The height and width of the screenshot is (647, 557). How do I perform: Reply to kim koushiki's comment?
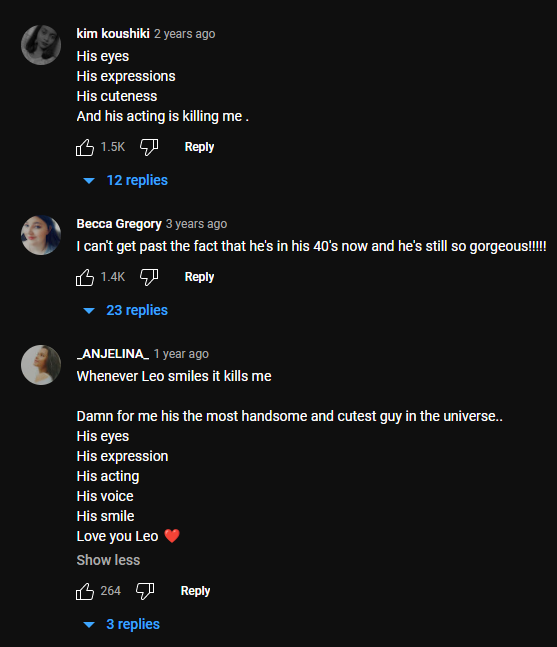click(x=199, y=147)
